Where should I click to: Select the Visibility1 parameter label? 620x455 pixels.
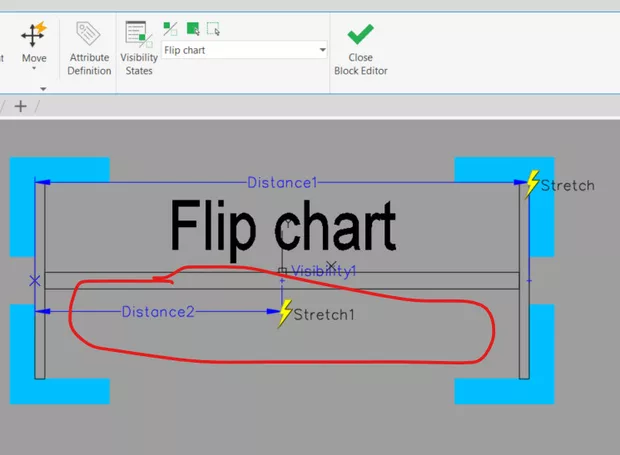[x=324, y=271]
